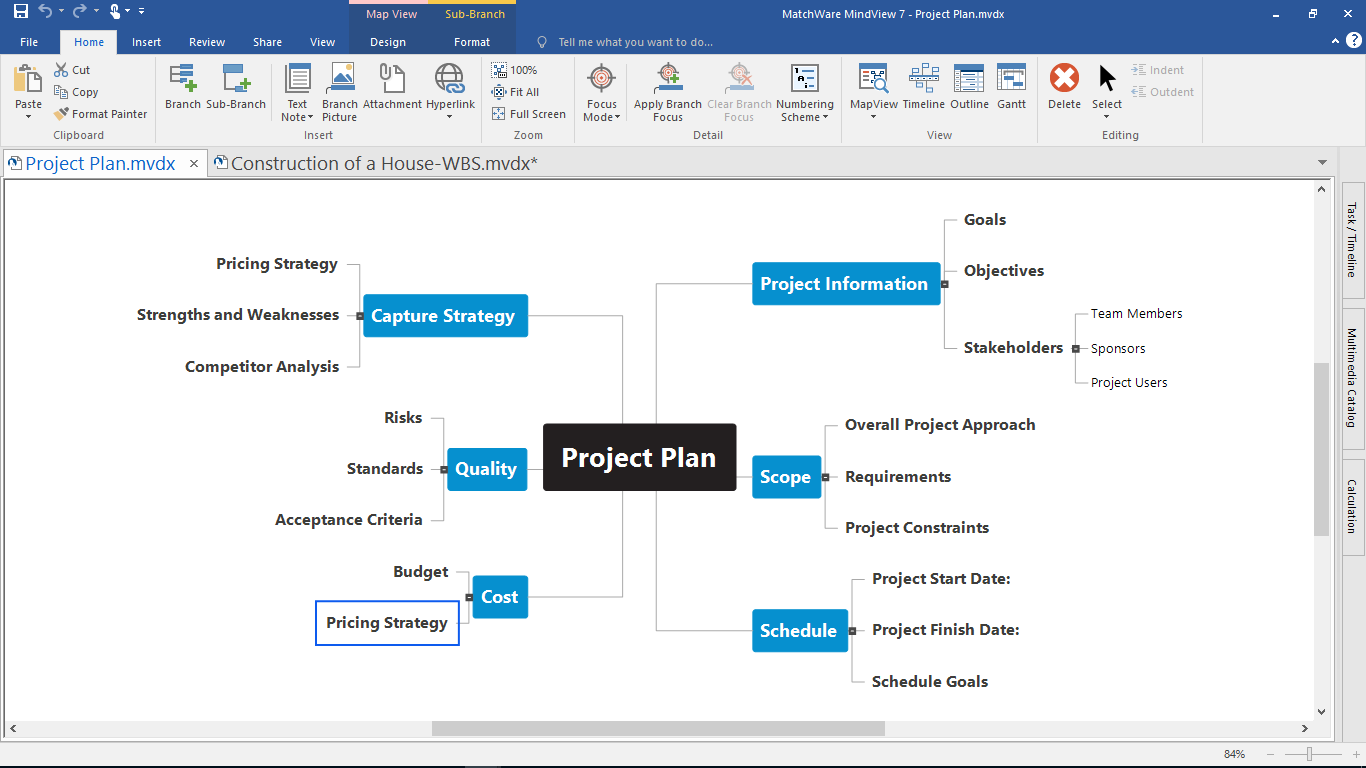
Task: Open the Review ribbon tab
Action: pos(207,42)
